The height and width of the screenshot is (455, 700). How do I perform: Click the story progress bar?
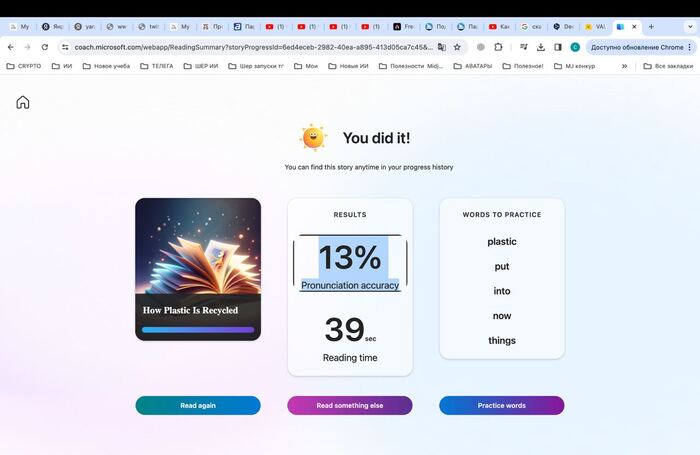(198, 329)
